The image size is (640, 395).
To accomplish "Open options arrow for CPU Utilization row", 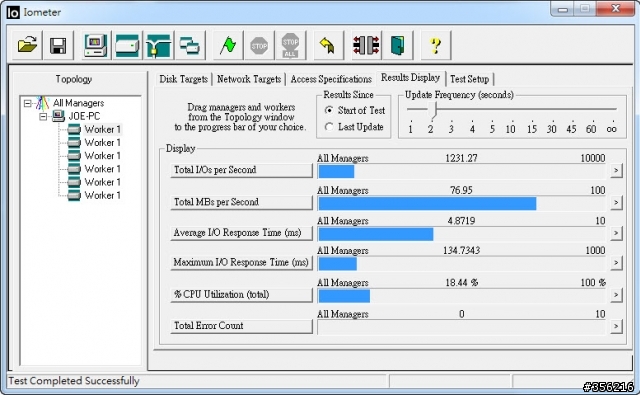I will 616,295.
